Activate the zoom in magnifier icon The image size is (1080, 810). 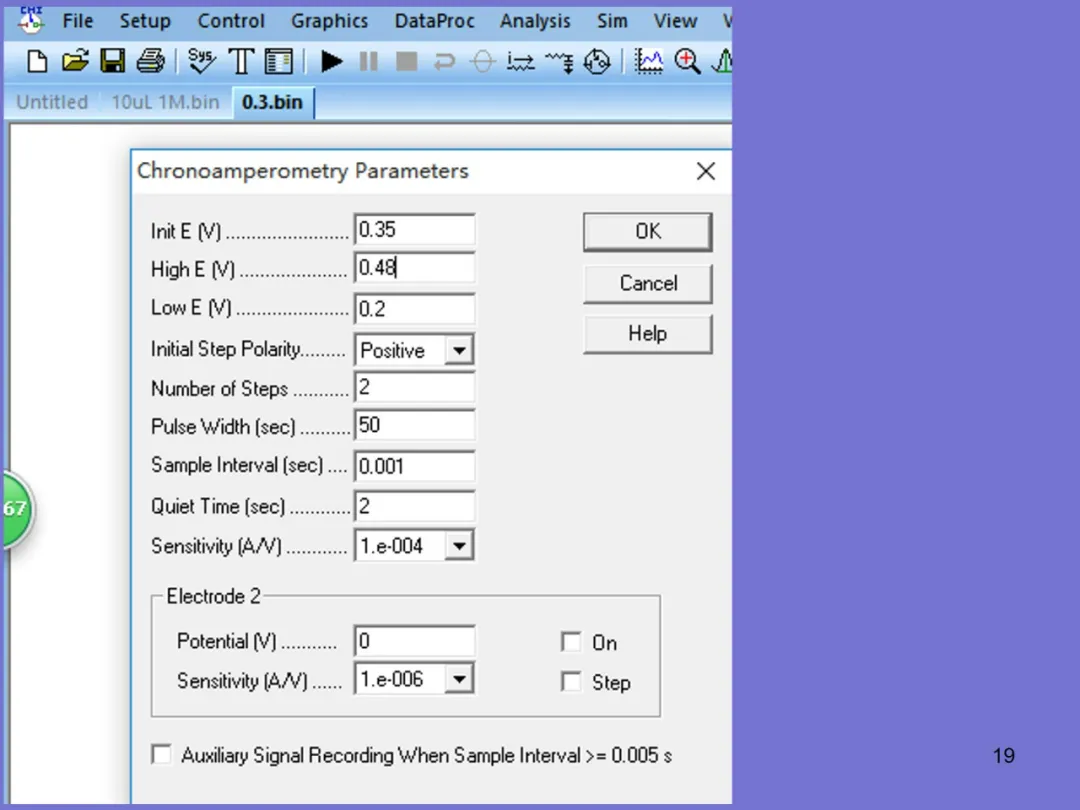pos(687,62)
